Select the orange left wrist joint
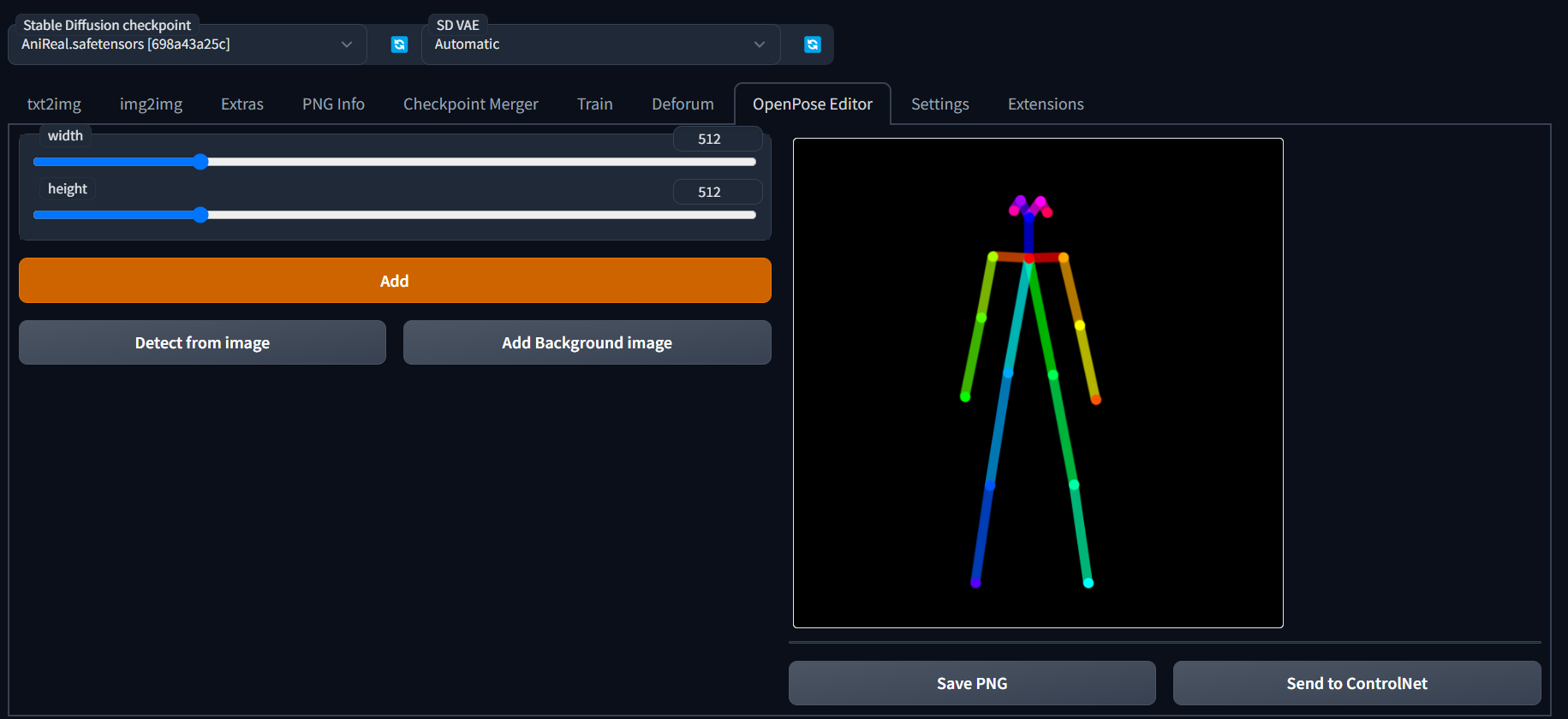Image resolution: width=1568 pixels, height=719 pixels. pos(1095,399)
